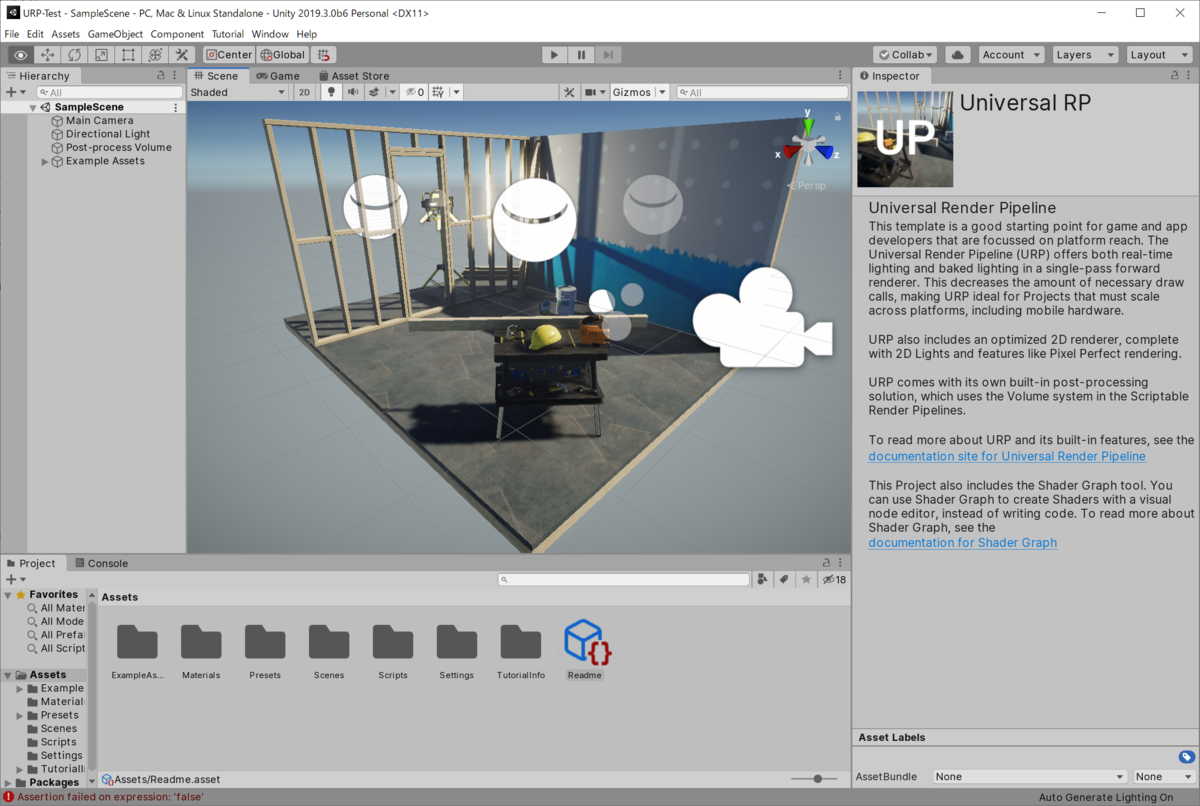The height and width of the screenshot is (806, 1200).
Task: Open the Account dropdown
Action: (1011, 55)
